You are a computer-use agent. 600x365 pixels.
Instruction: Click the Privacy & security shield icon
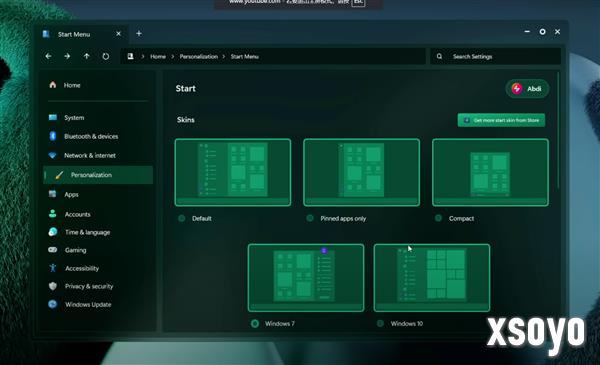(x=53, y=286)
